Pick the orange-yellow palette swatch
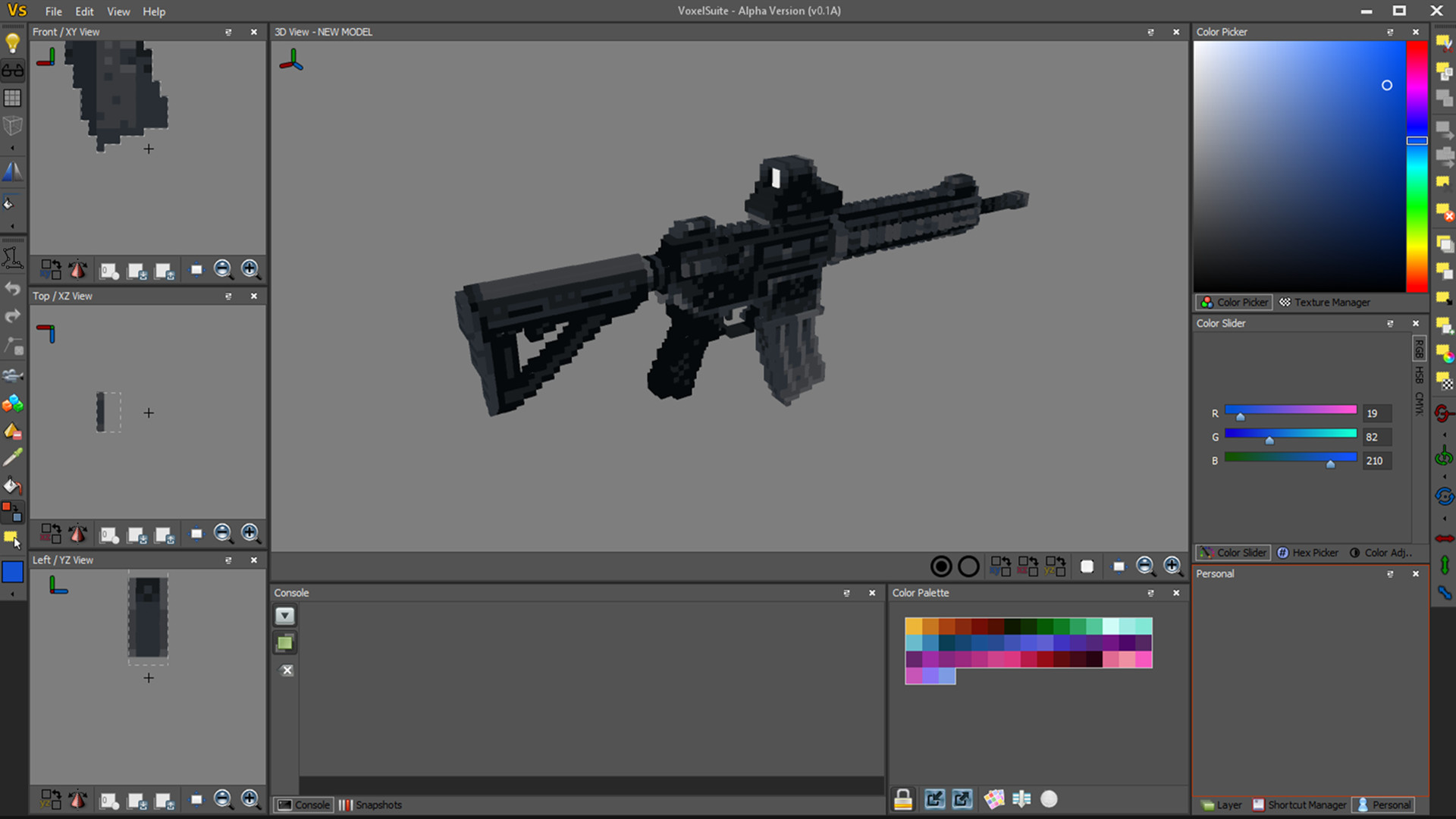The width and height of the screenshot is (1456, 819). [913, 626]
